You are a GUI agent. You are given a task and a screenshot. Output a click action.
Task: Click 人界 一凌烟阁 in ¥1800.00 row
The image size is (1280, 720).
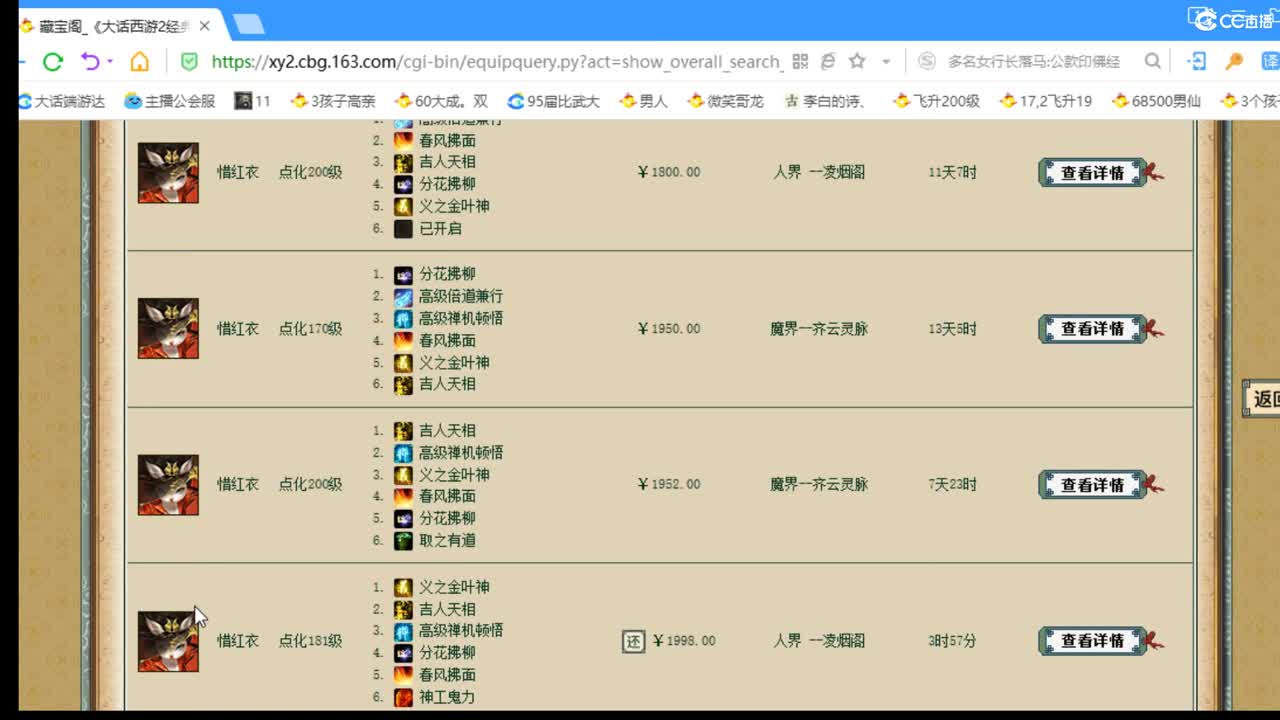coord(819,172)
